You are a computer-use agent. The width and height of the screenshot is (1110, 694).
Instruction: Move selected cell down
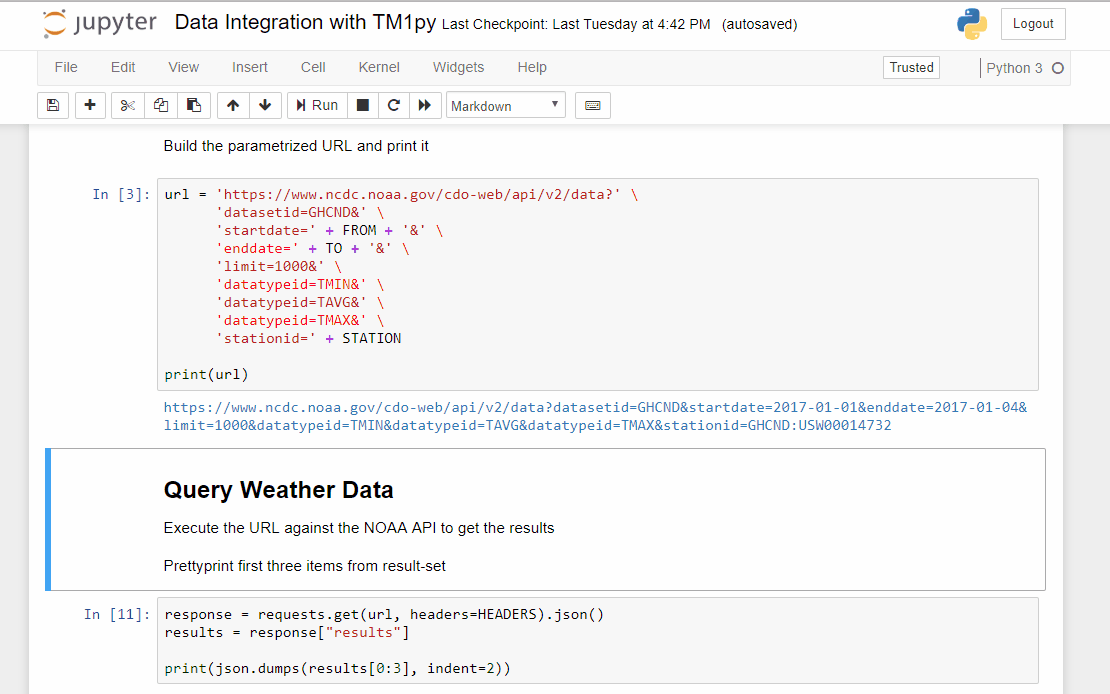click(x=265, y=105)
